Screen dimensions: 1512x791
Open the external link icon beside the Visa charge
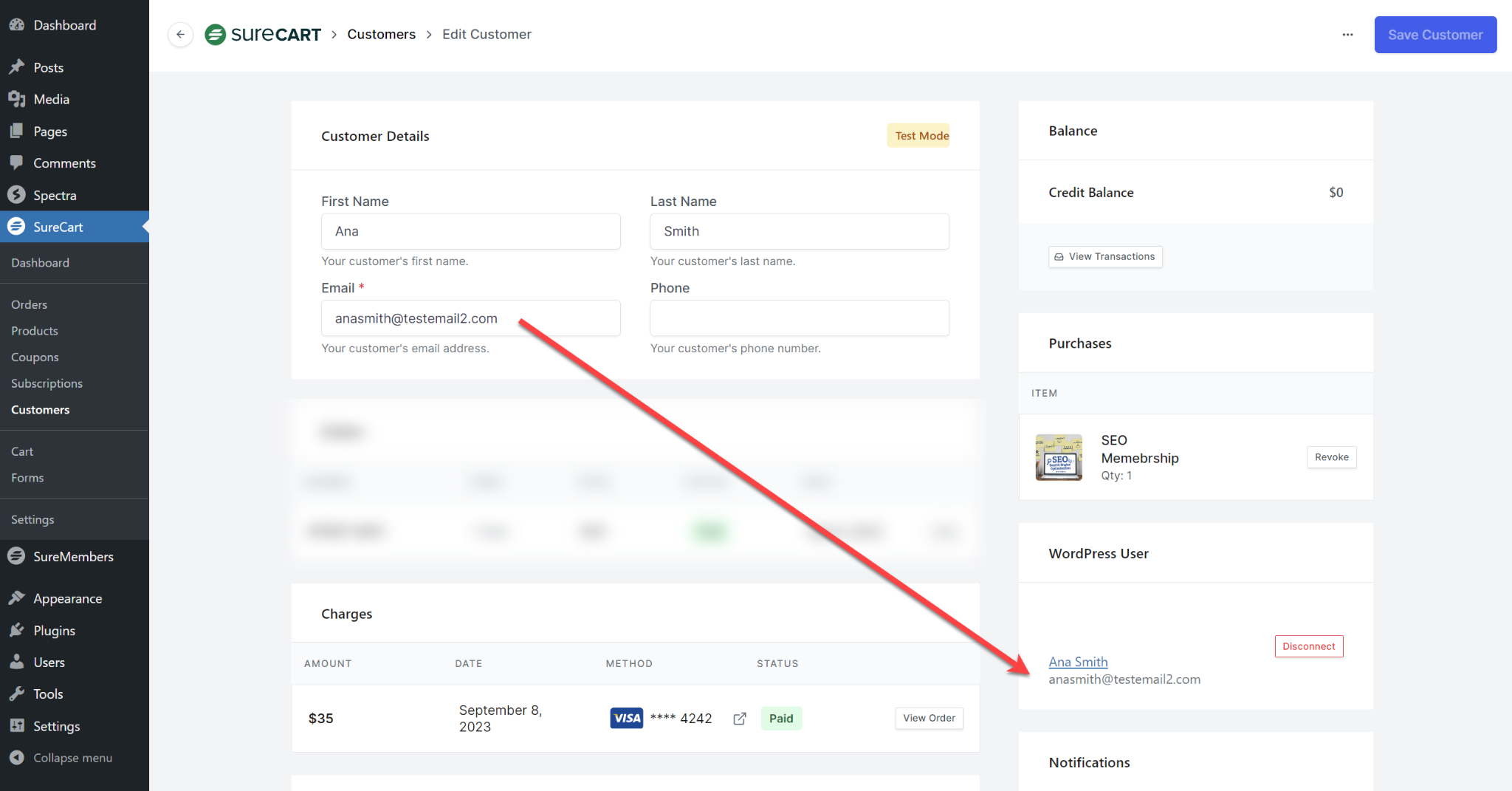pyautogui.click(x=739, y=718)
